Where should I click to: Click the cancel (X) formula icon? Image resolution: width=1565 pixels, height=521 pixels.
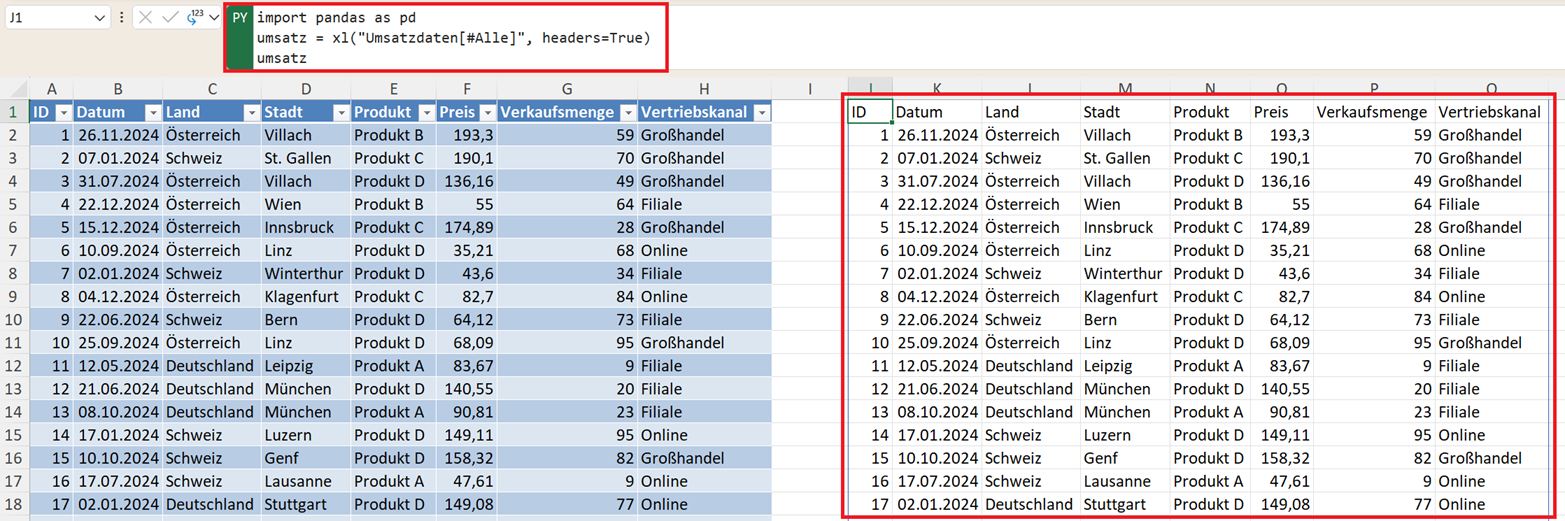coord(147,18)
